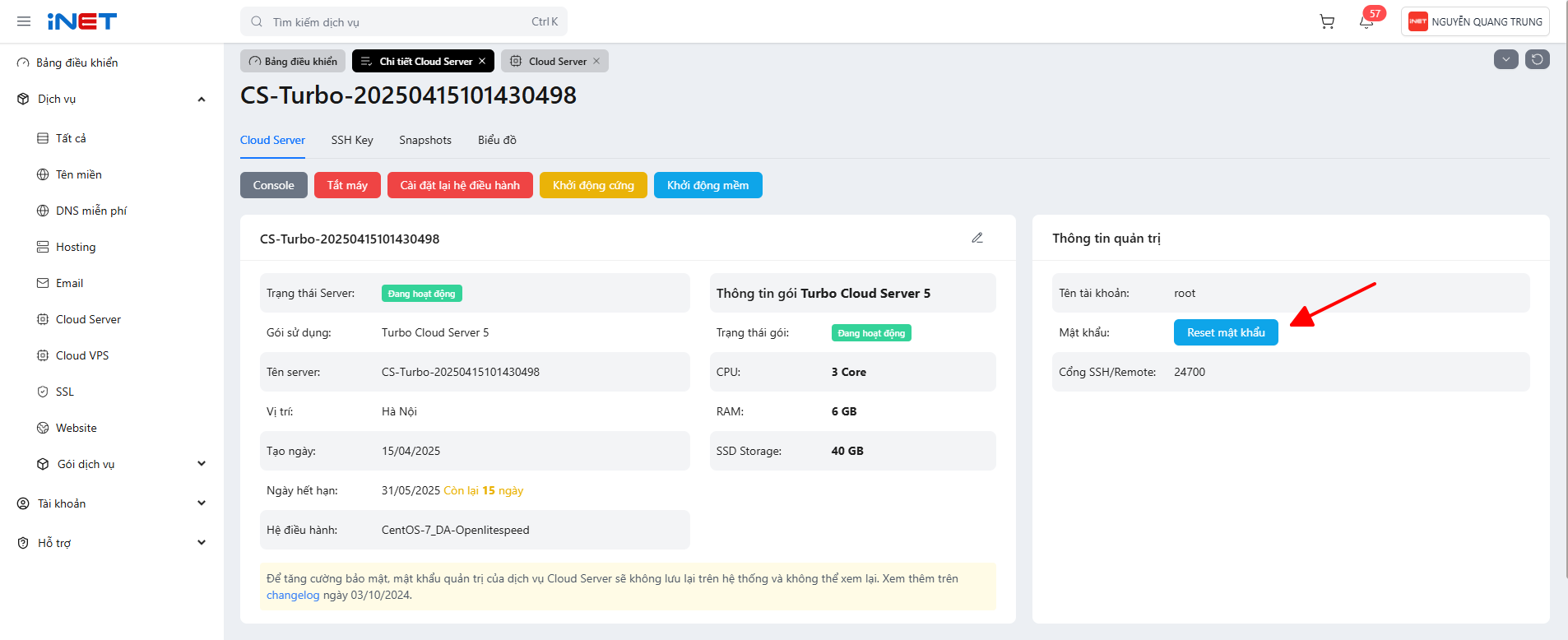Switch to the Snapshots tab
This screenshot has width=1568, height=640.
click(425, 141)
